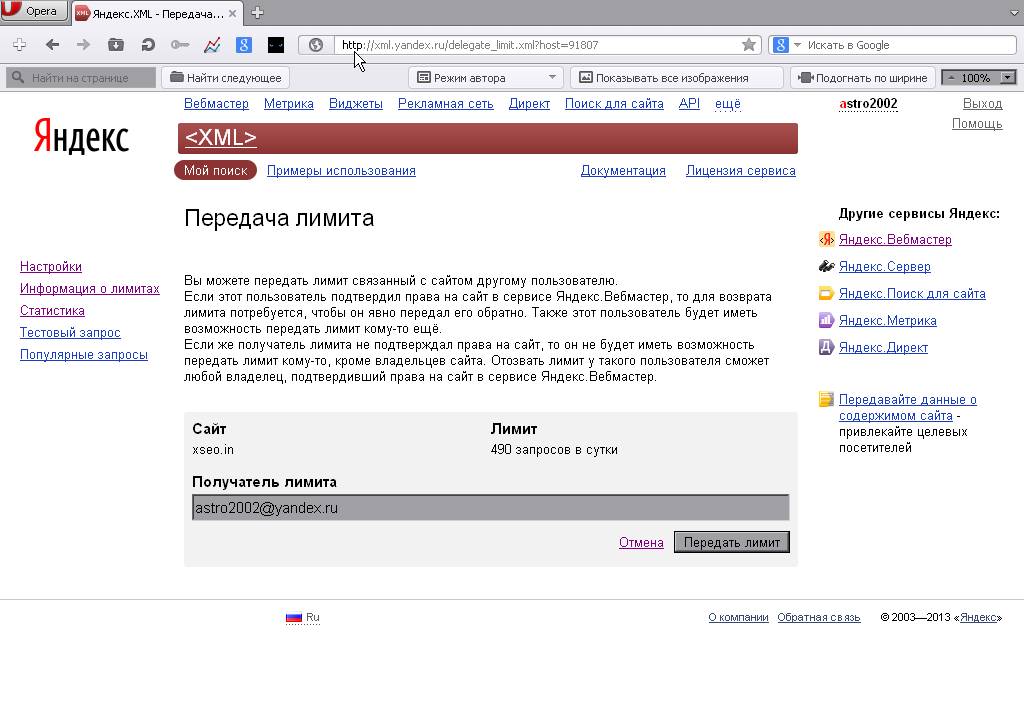1024x721 pixels.
Task: Open 'Информация о лимитах' in left menu
Action: pos(89,289)
